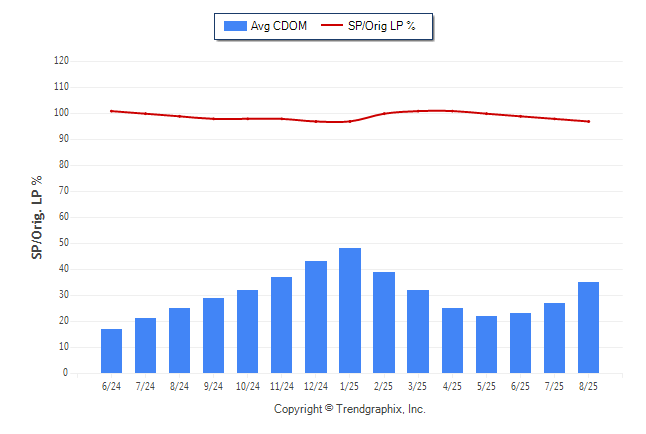Click the y-axis value 100

(x=61, y=113)
